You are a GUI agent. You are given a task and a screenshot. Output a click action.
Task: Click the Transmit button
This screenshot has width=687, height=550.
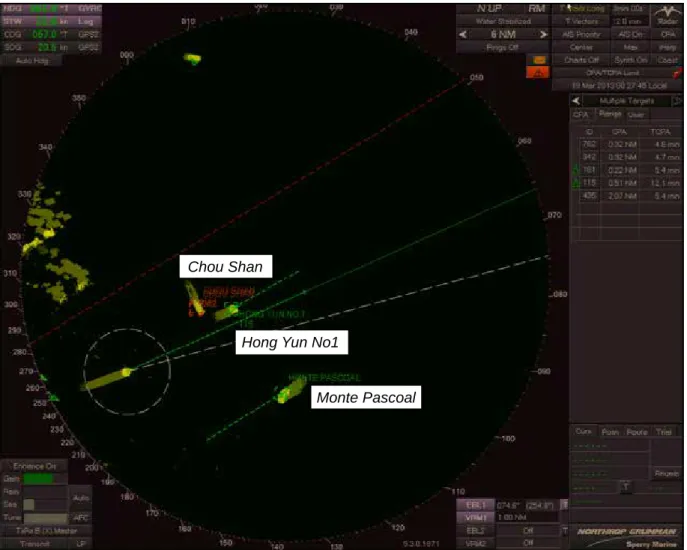tap(35, 543)
